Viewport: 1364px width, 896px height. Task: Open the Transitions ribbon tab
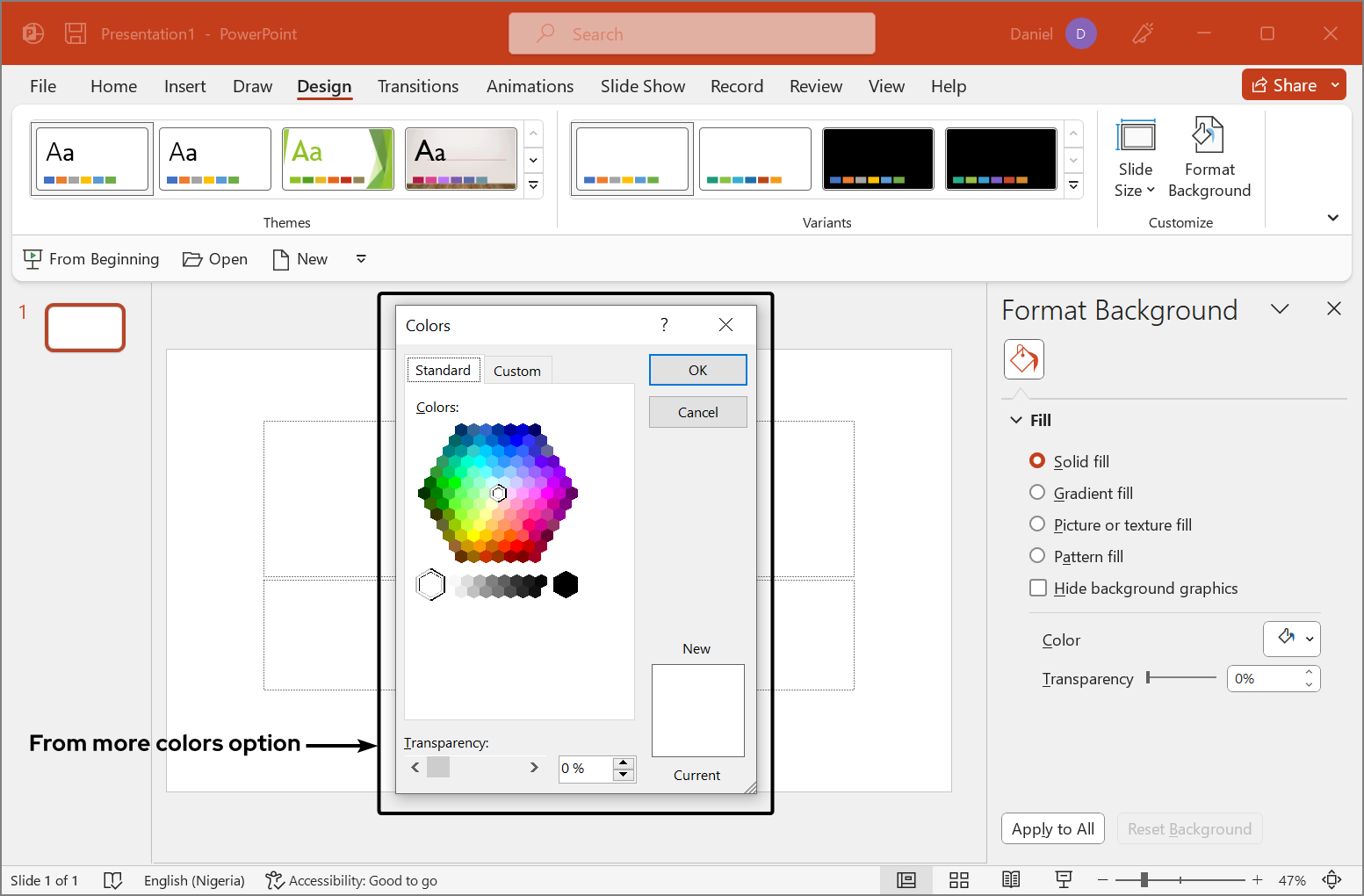pyautogui.click(x=418, y=86)
